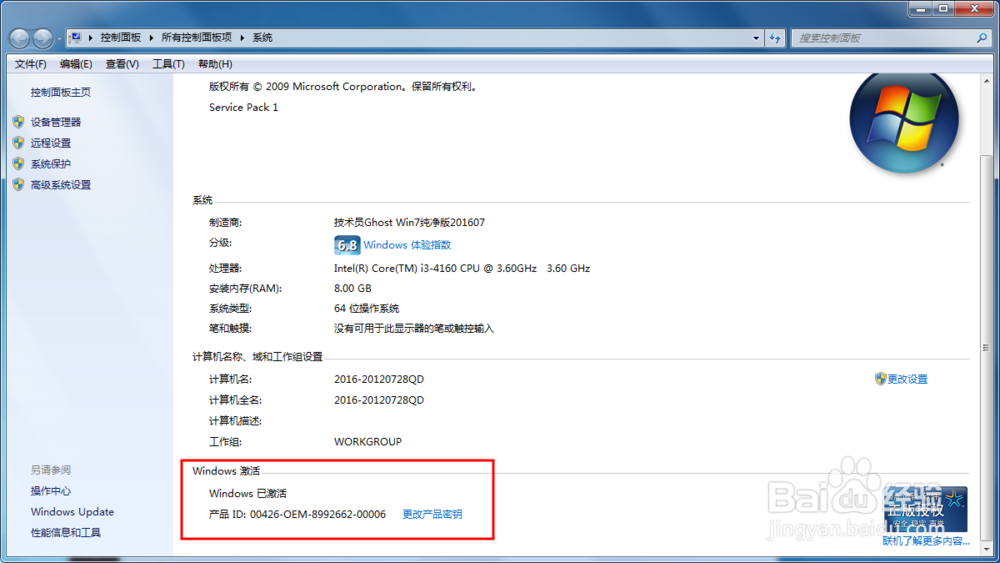This screenshot has width=1000, height=563.
Task: Click the Control Panel icon in address bar
Action: tap(75, 38)
